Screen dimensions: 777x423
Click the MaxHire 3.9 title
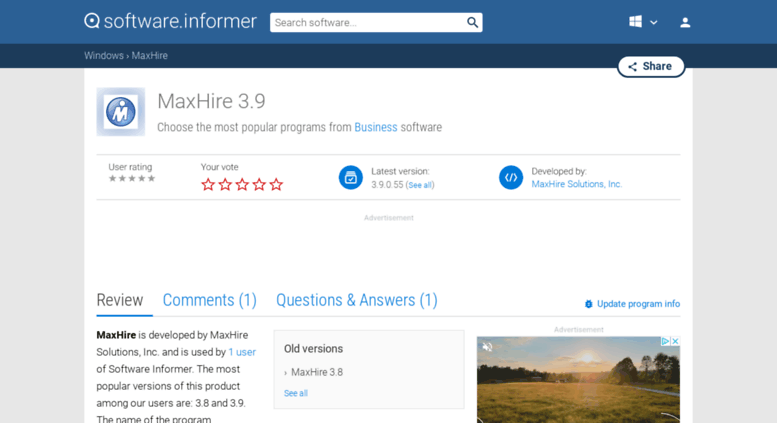(x=212, y=102)
